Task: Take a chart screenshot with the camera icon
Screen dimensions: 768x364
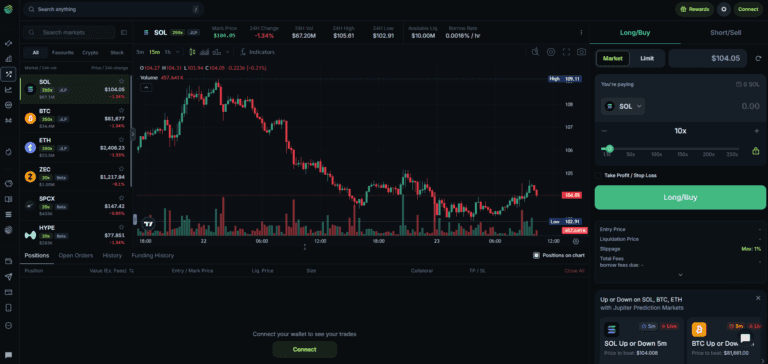Action: tap(581, 52)
